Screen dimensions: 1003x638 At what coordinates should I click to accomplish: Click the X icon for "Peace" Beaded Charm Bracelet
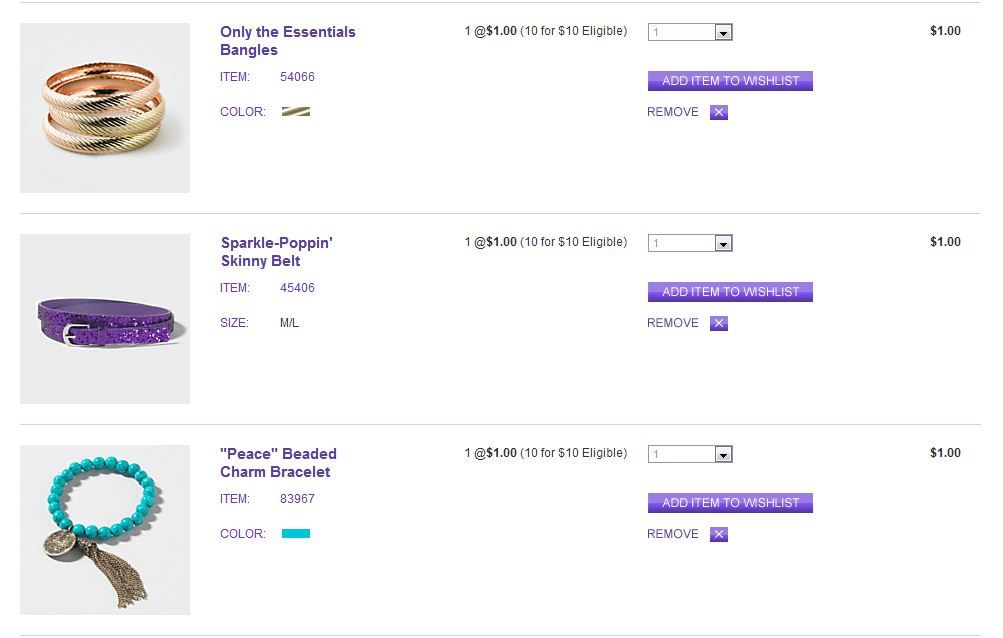[719, 534]
